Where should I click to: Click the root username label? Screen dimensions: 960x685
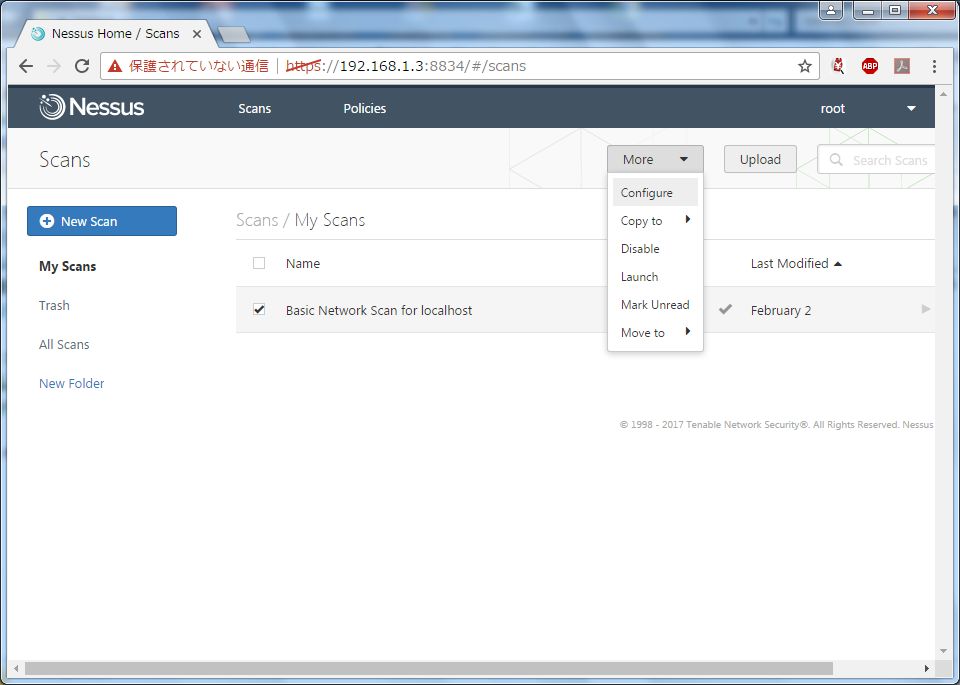(x=833, y=108)
